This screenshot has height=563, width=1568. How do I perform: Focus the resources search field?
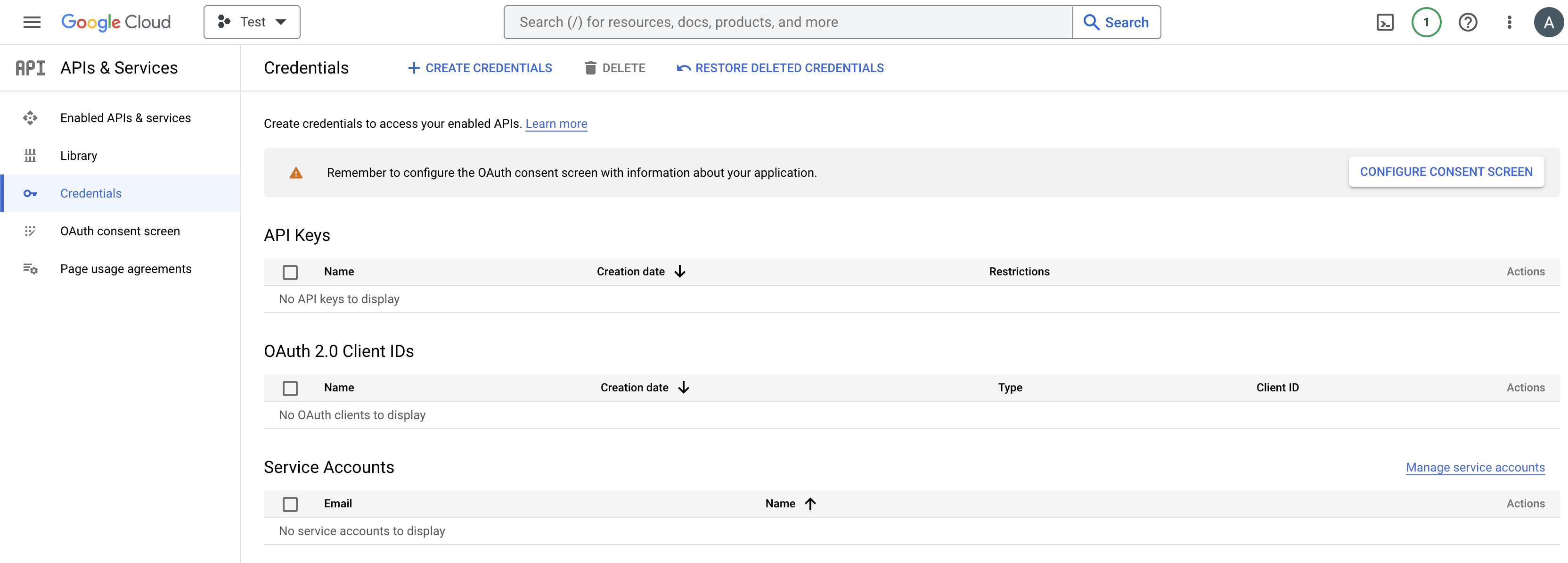click(x=788, y=23)
